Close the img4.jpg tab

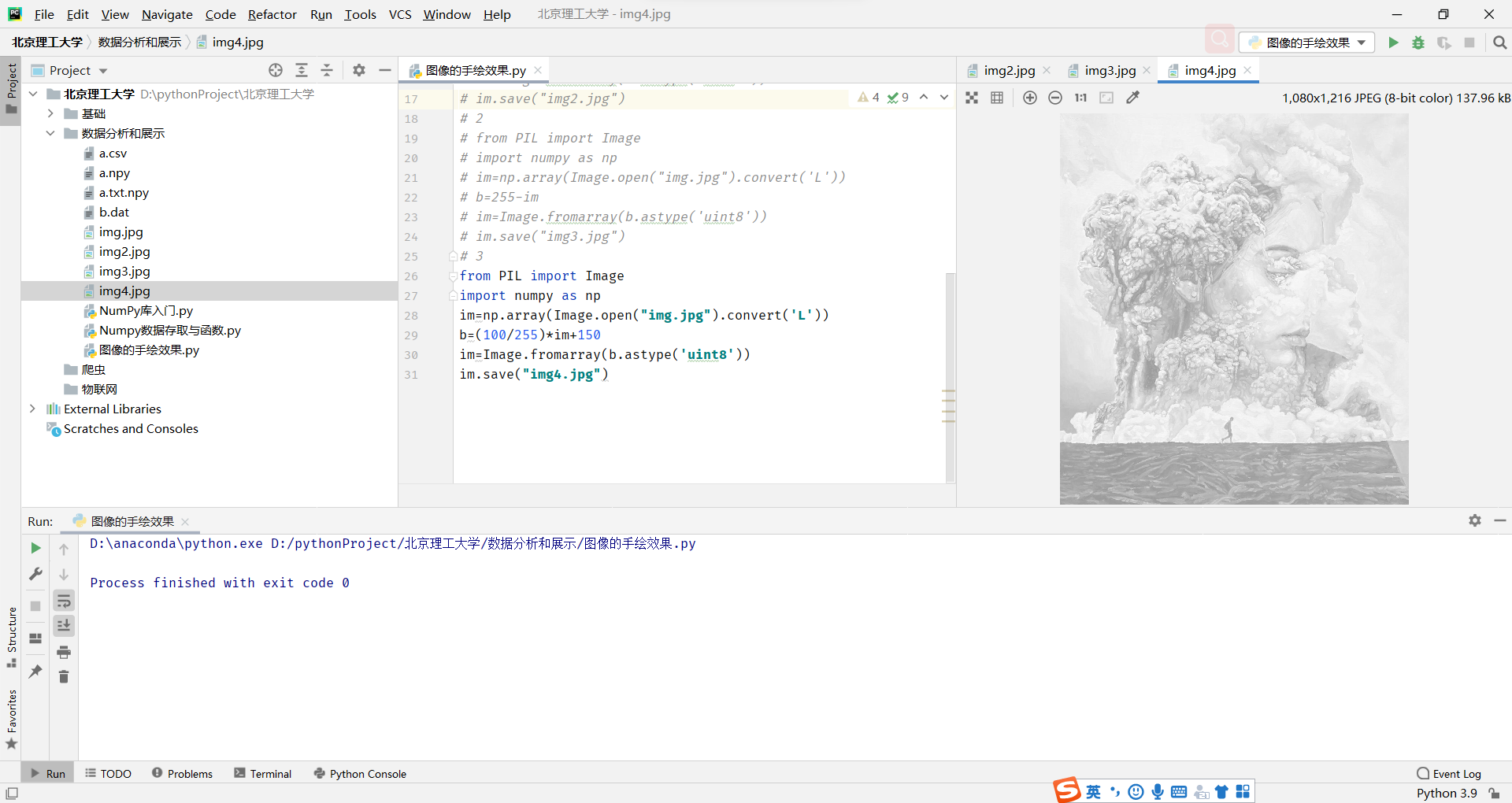pyautogui.click(x=1247, y=70)
